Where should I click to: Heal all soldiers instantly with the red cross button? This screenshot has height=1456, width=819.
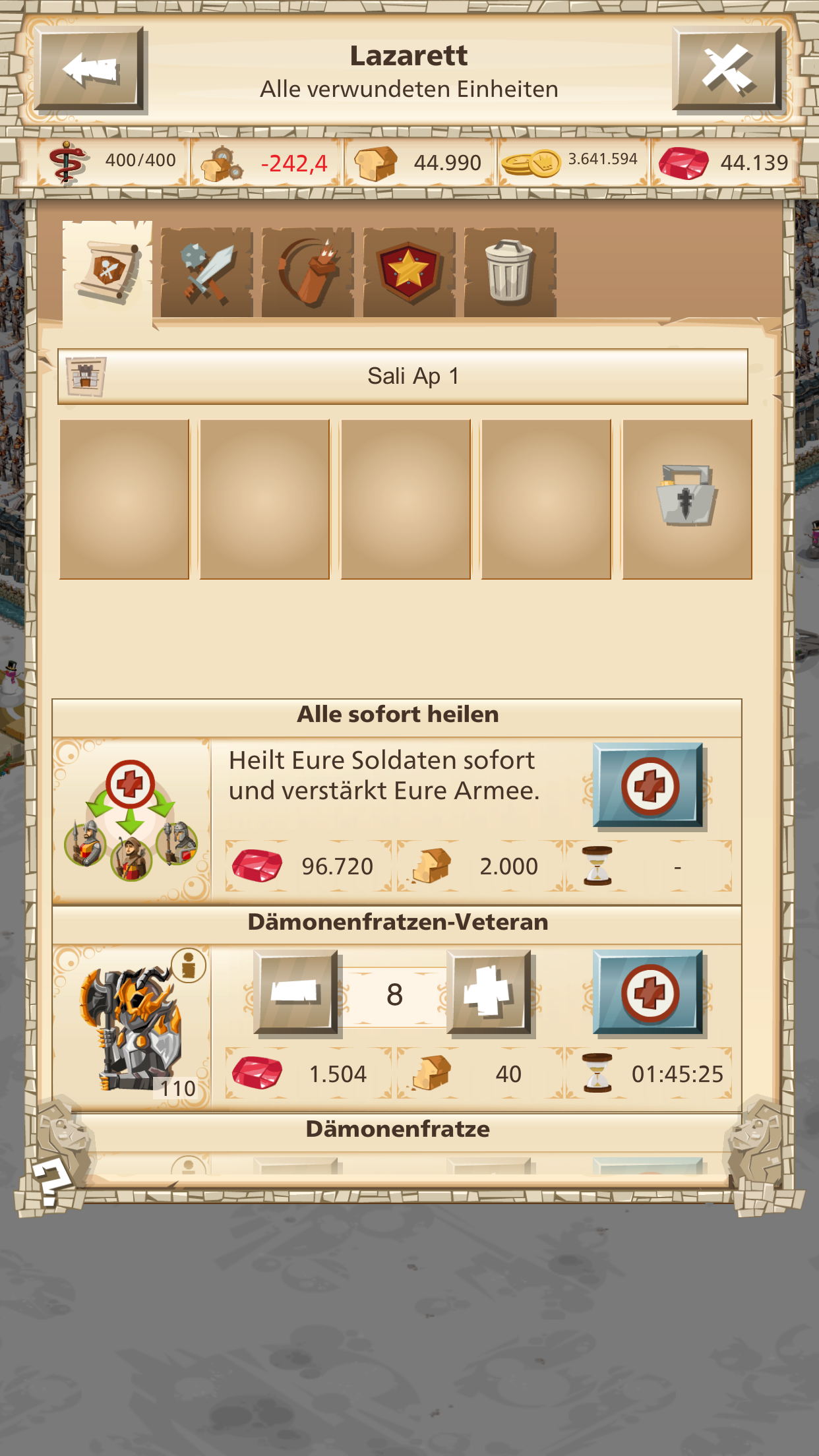coord(649,785)
